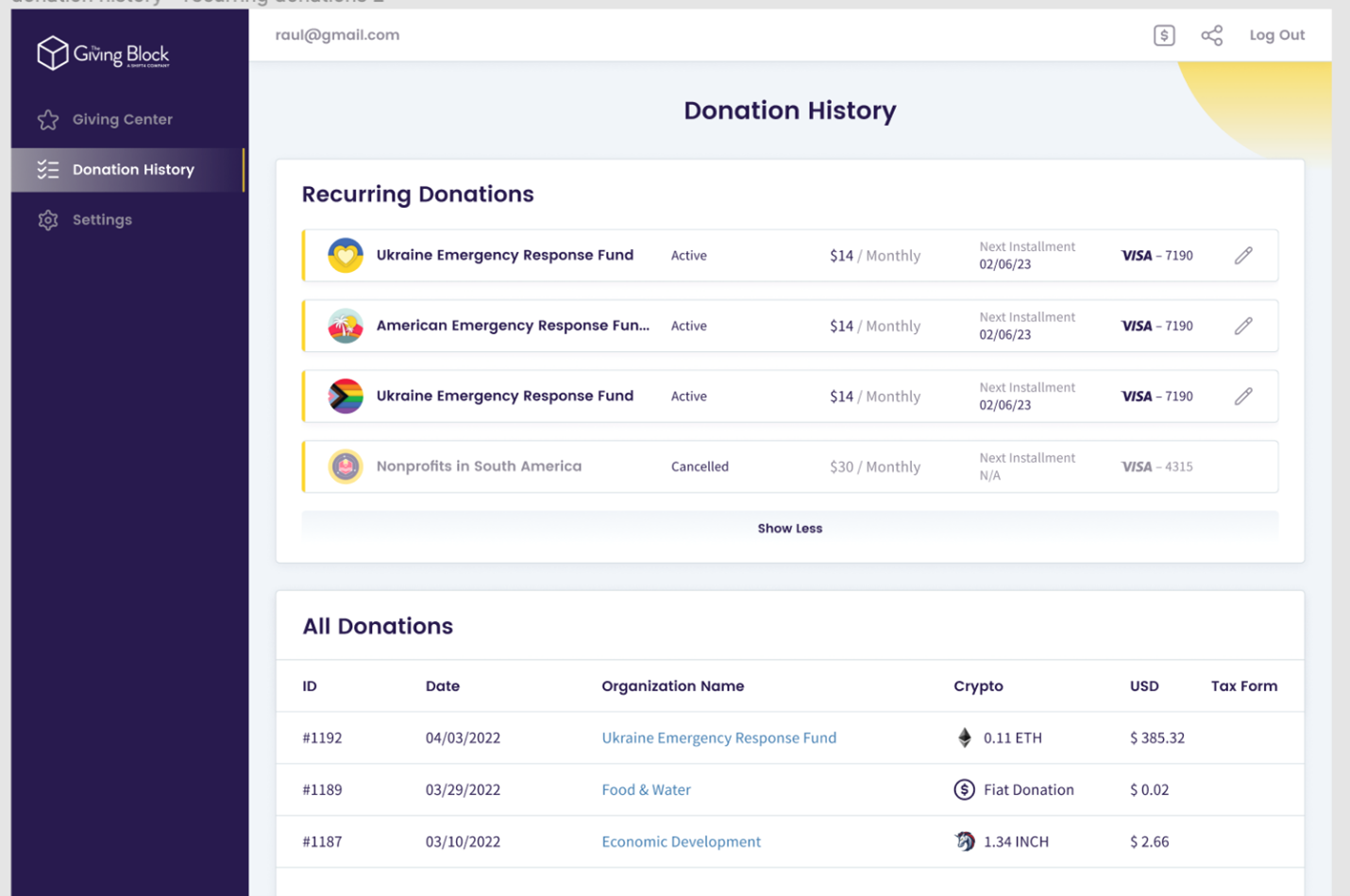Viewport: 1350px width, 896px height.
Task: Click pencil icon for American Emergency Response Fund
Action: click(1243, 326)
